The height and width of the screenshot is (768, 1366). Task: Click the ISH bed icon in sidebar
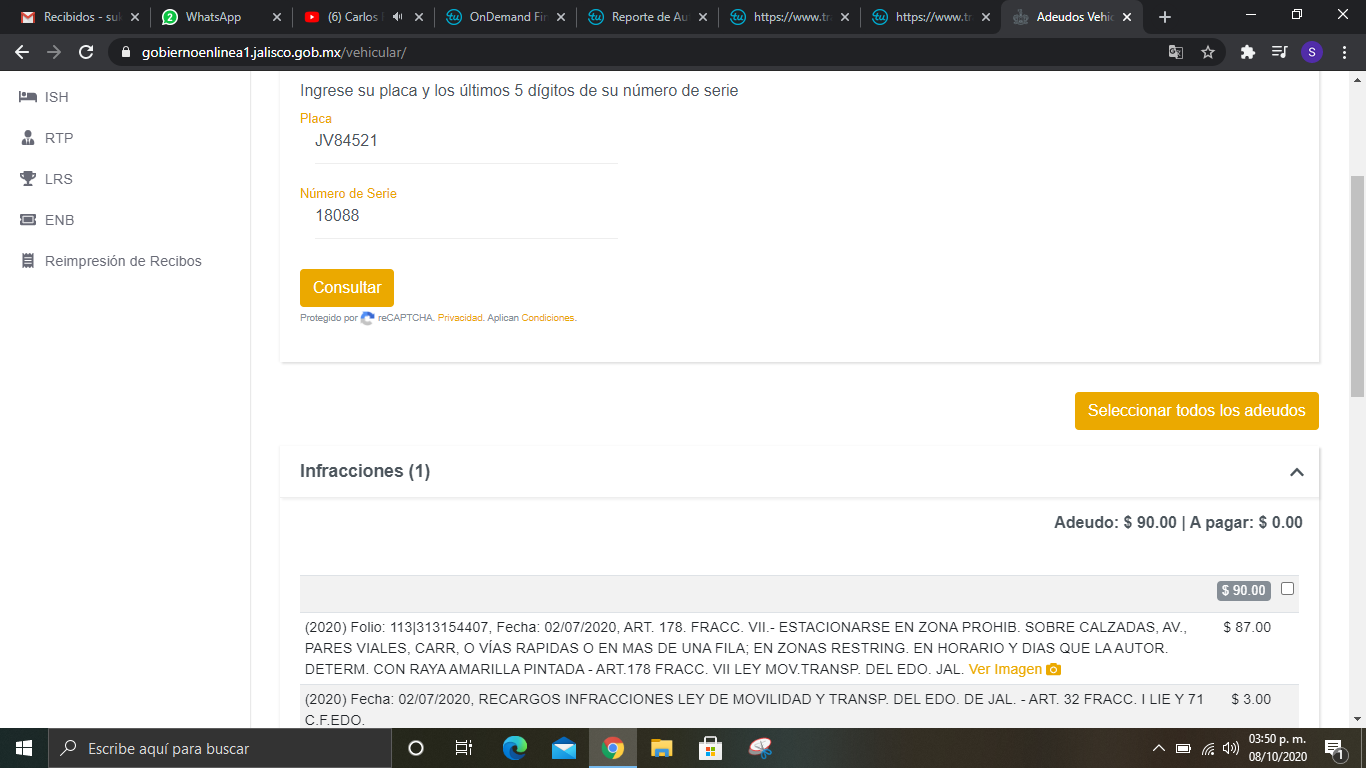(28, 97)
